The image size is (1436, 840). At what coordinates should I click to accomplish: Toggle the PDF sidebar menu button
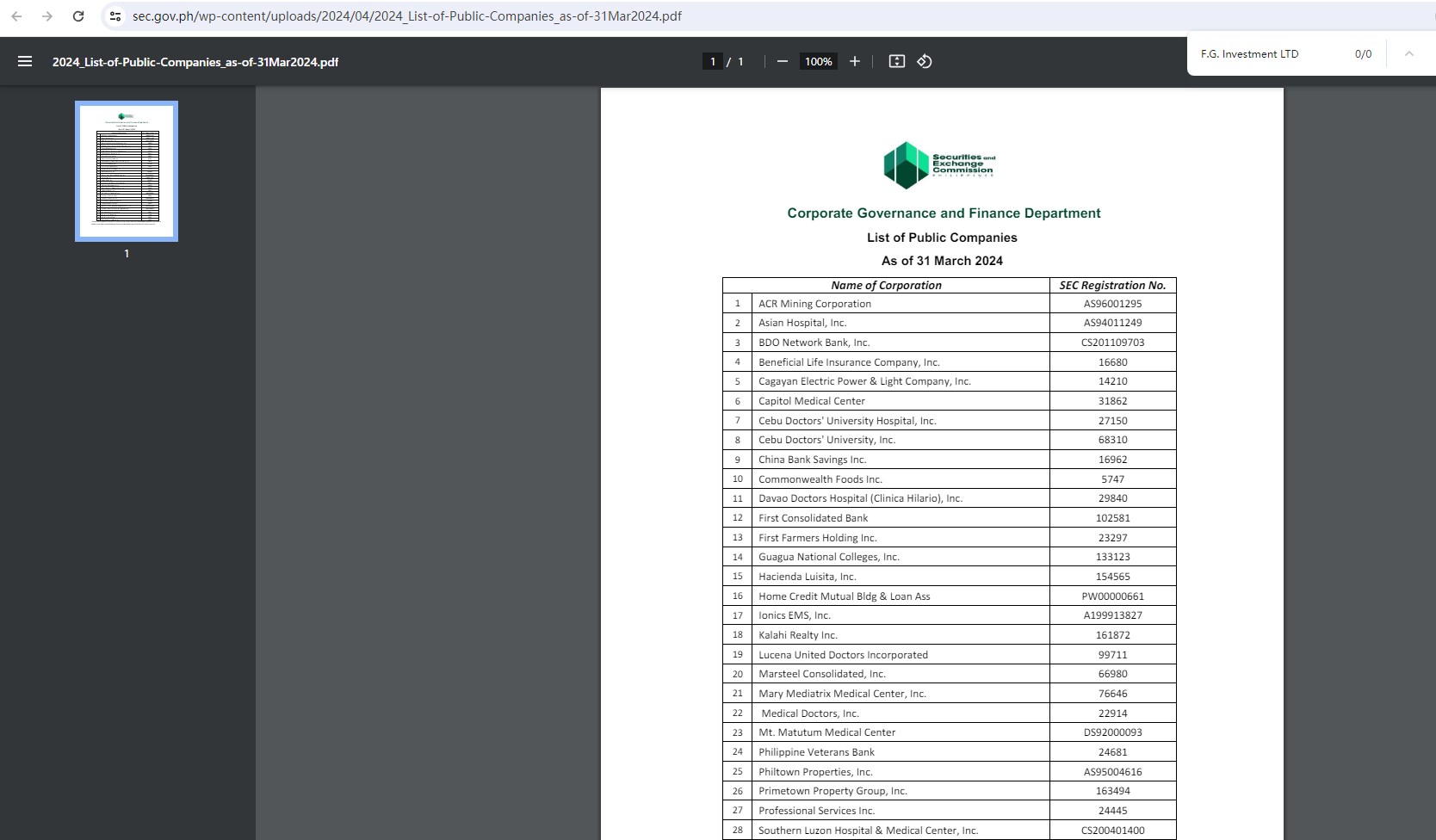(25, 61)
